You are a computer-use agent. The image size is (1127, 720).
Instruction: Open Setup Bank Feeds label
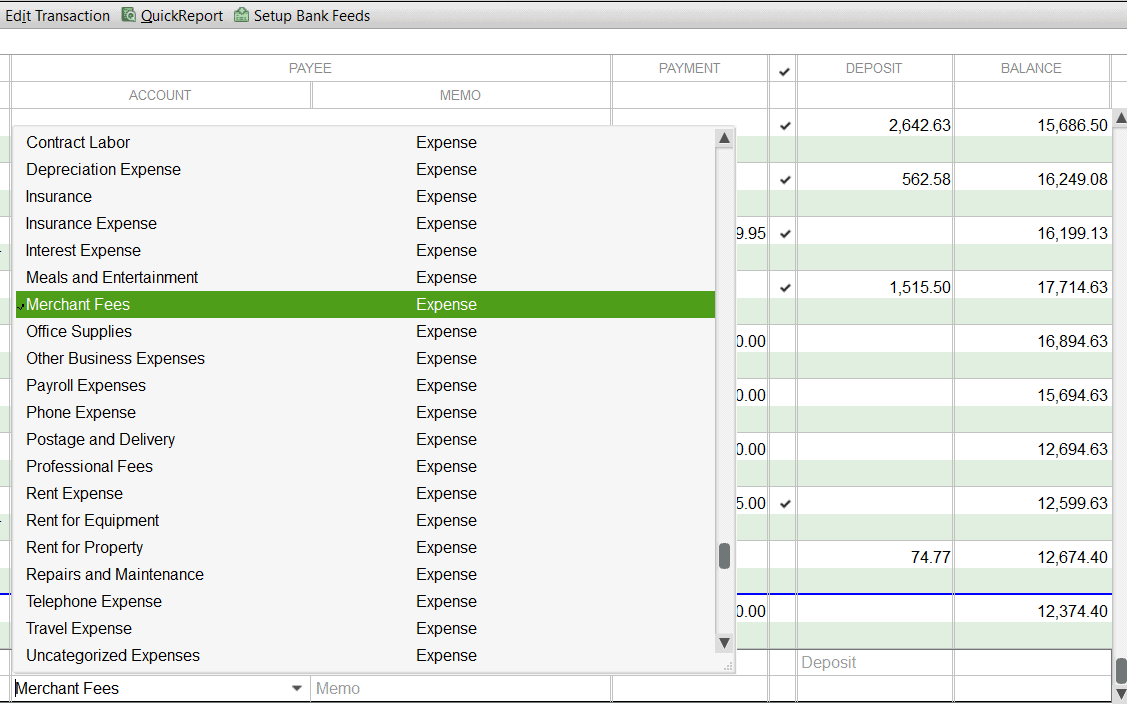312,16
